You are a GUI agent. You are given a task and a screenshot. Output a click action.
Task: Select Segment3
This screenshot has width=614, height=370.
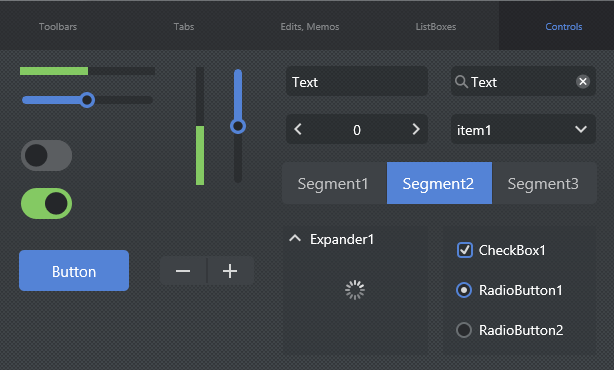544,183
